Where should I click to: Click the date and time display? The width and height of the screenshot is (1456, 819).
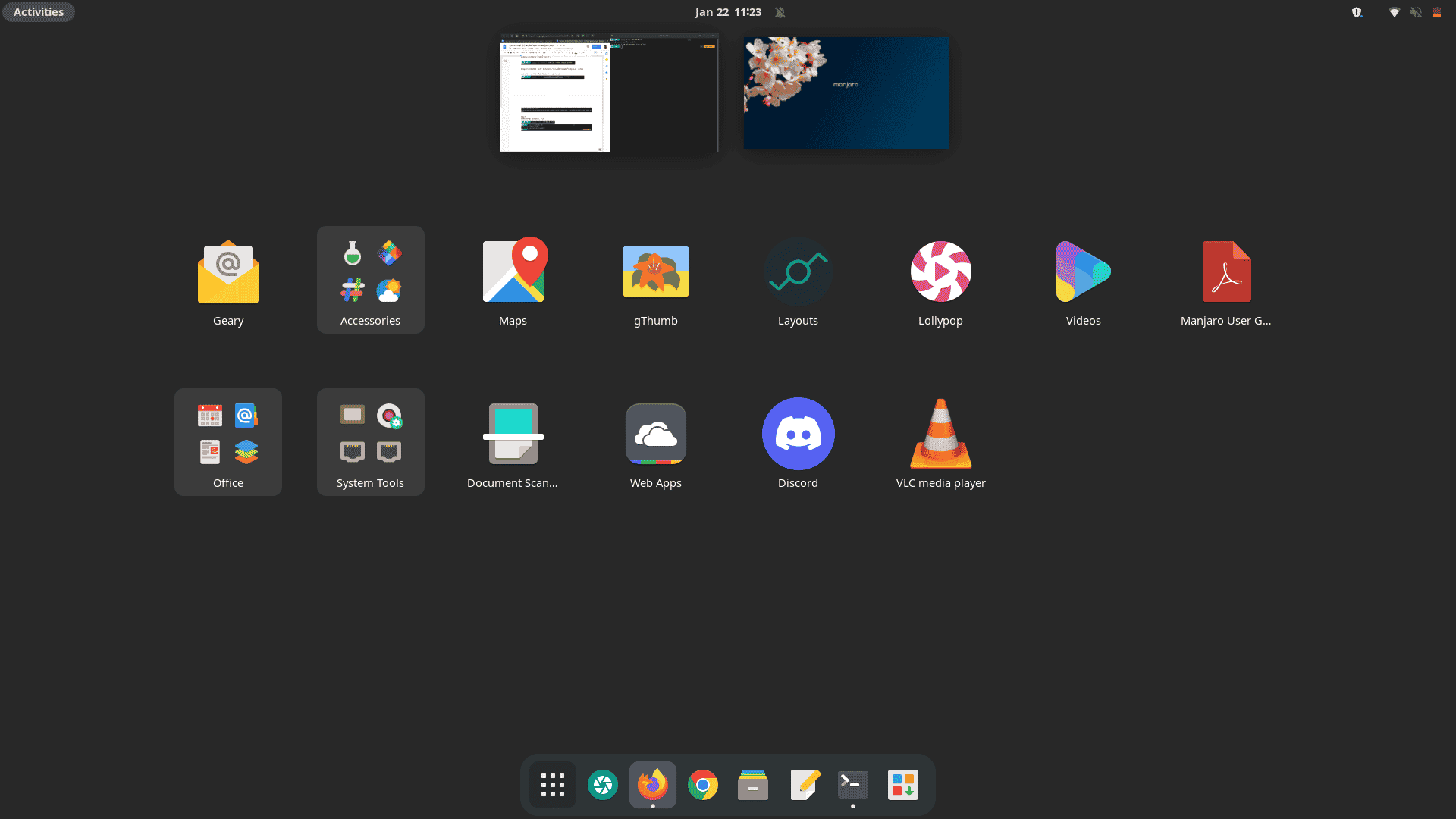click(728, 11)
